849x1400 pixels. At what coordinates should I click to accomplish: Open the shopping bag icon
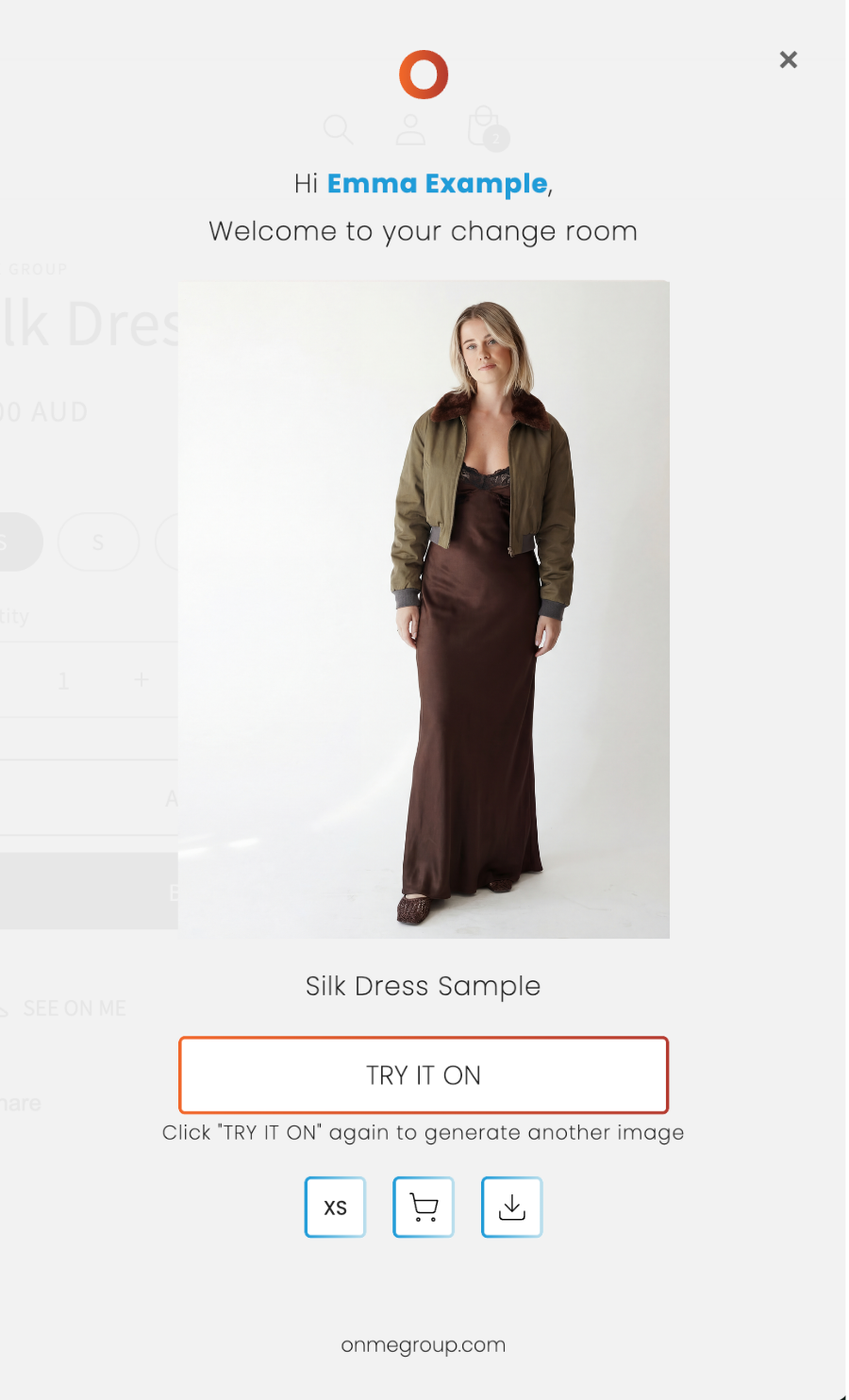click(483, 126)
